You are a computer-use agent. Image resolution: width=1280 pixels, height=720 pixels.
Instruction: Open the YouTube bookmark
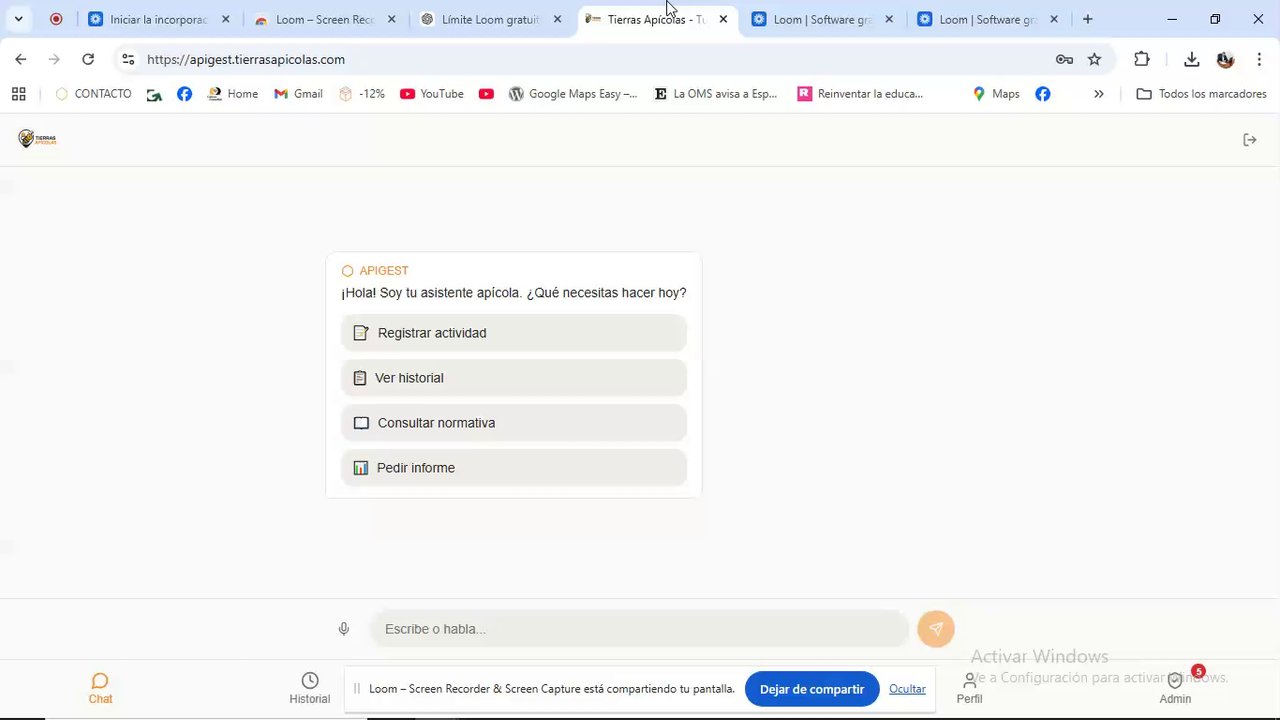tap(431, 94)
